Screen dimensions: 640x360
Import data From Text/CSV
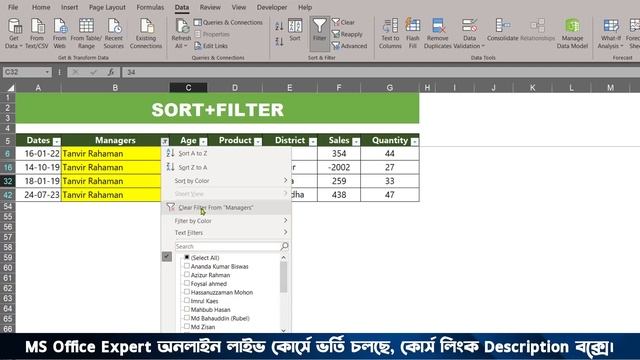pyautogui.click(x=37, y=33)
